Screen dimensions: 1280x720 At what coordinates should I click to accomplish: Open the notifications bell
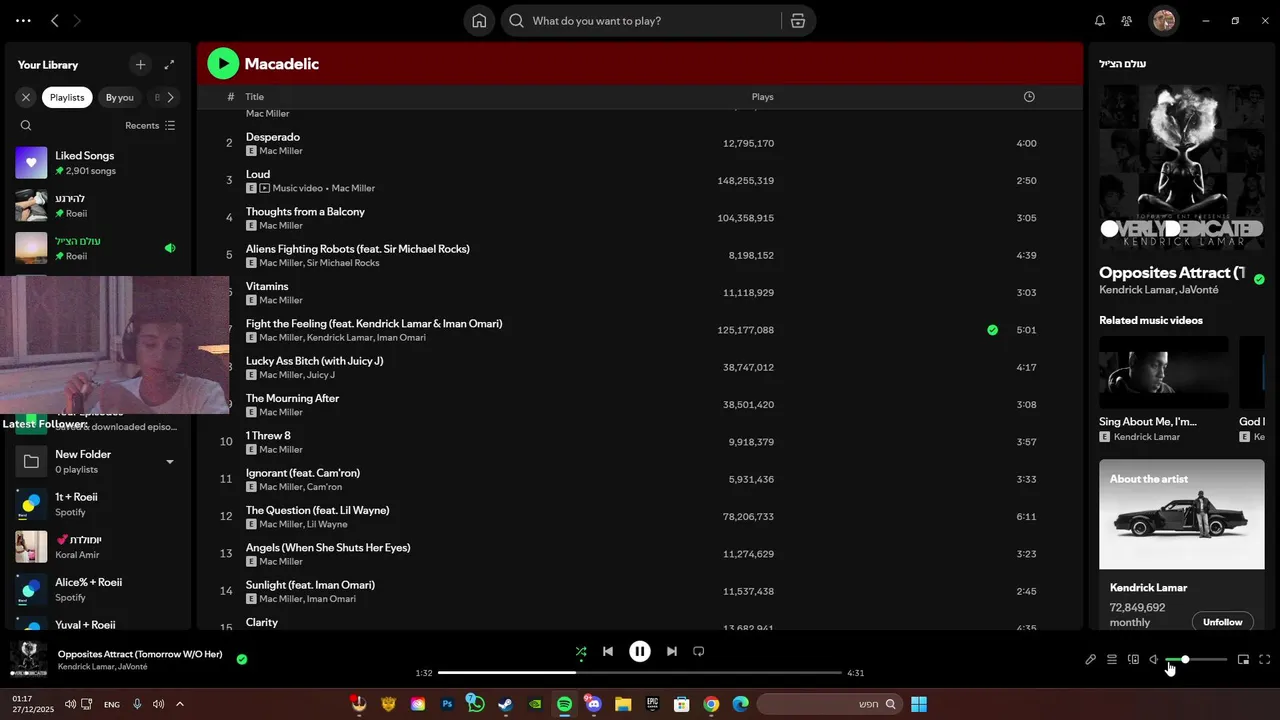point(1100,21)
